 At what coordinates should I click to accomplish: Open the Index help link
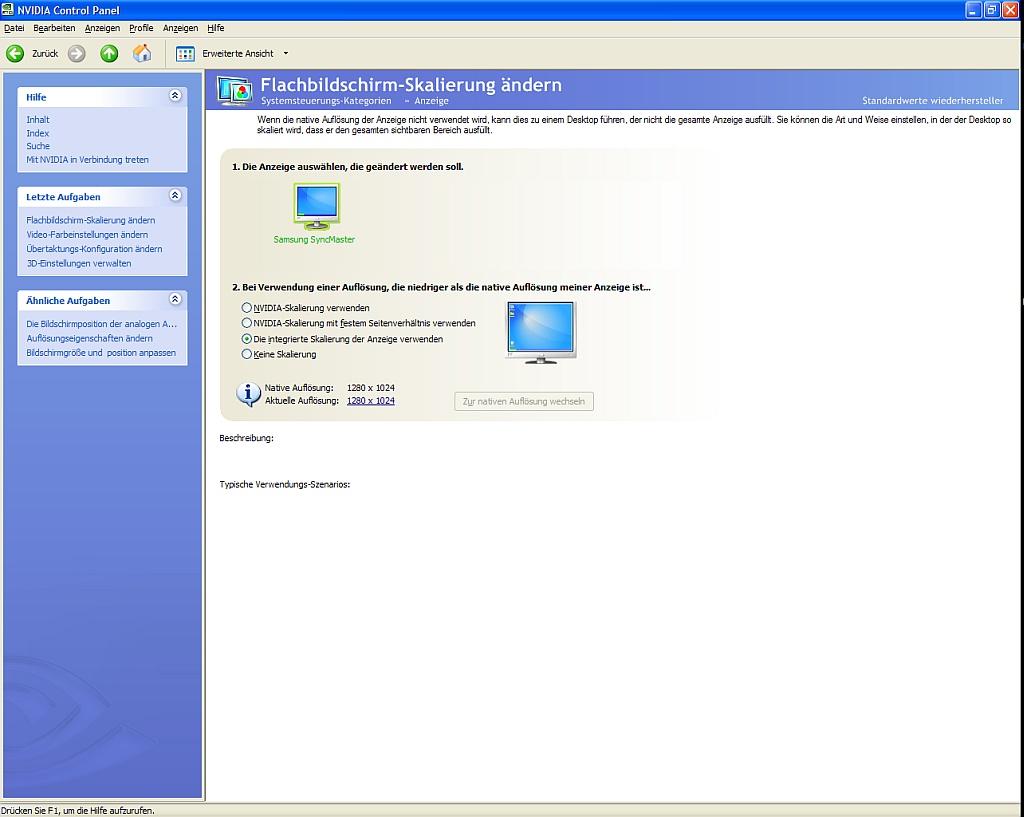(38, 133)
